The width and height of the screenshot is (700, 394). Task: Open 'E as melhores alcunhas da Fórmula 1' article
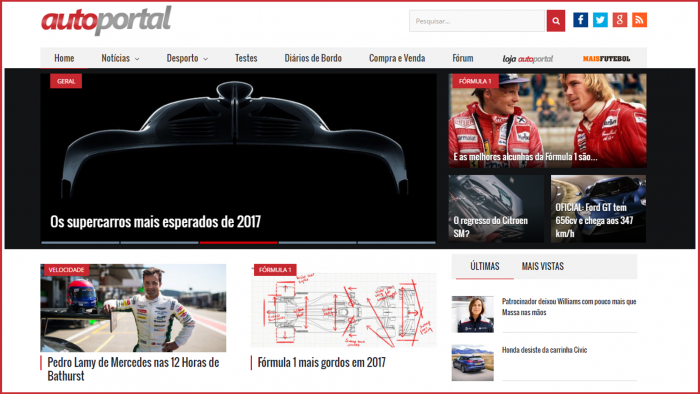pyautogui.click(x=525, y=157)
